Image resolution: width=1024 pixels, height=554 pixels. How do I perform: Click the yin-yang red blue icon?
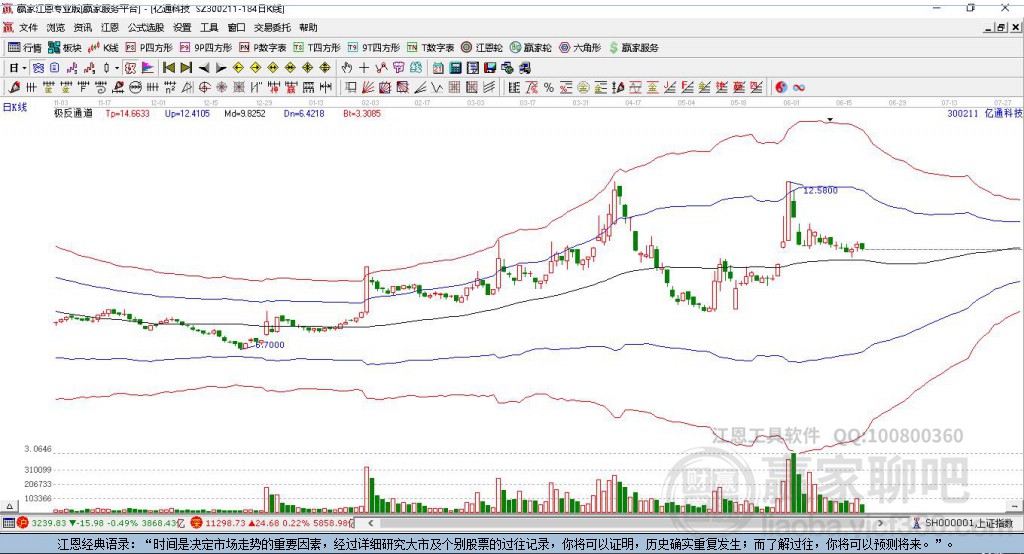pos(781,87)
